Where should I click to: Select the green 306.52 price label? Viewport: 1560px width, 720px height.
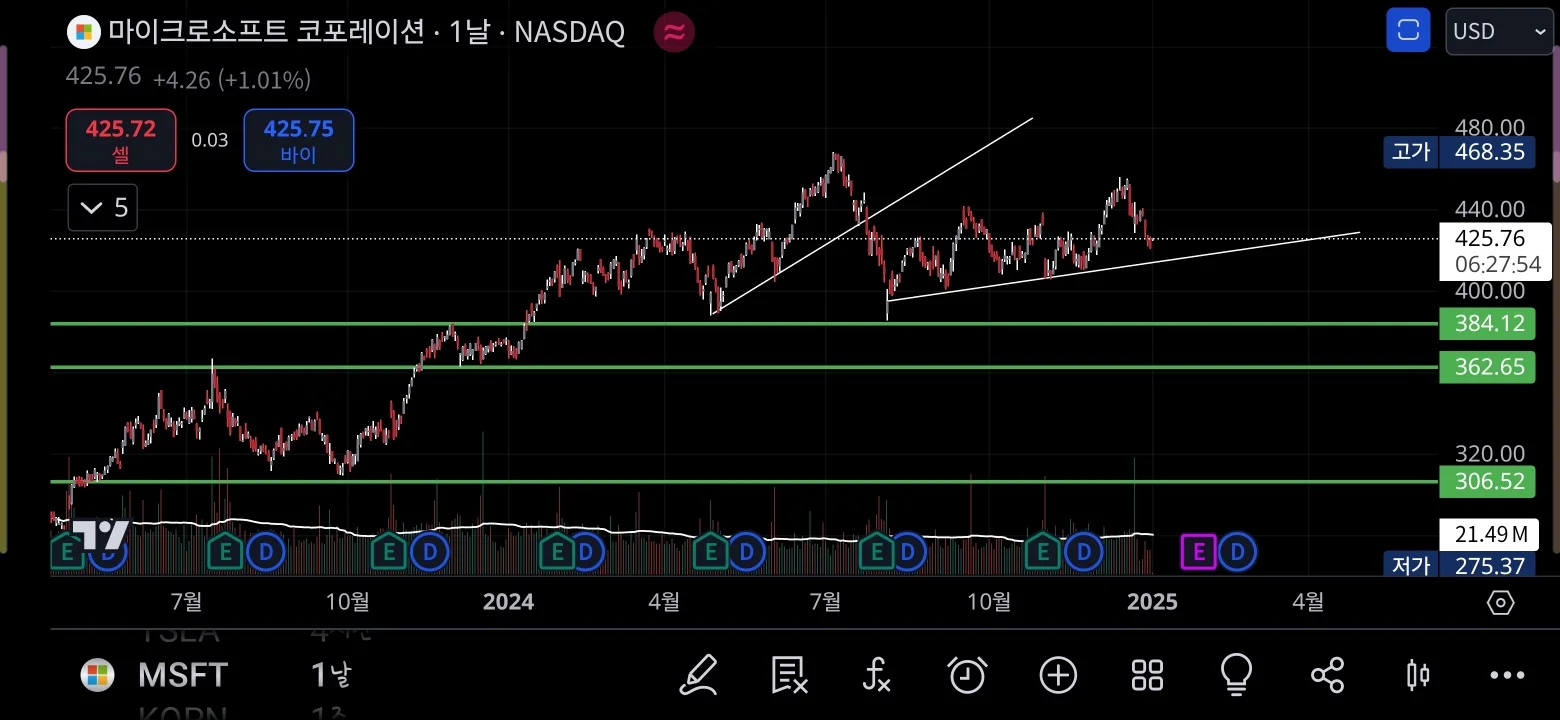point(1486,481)
